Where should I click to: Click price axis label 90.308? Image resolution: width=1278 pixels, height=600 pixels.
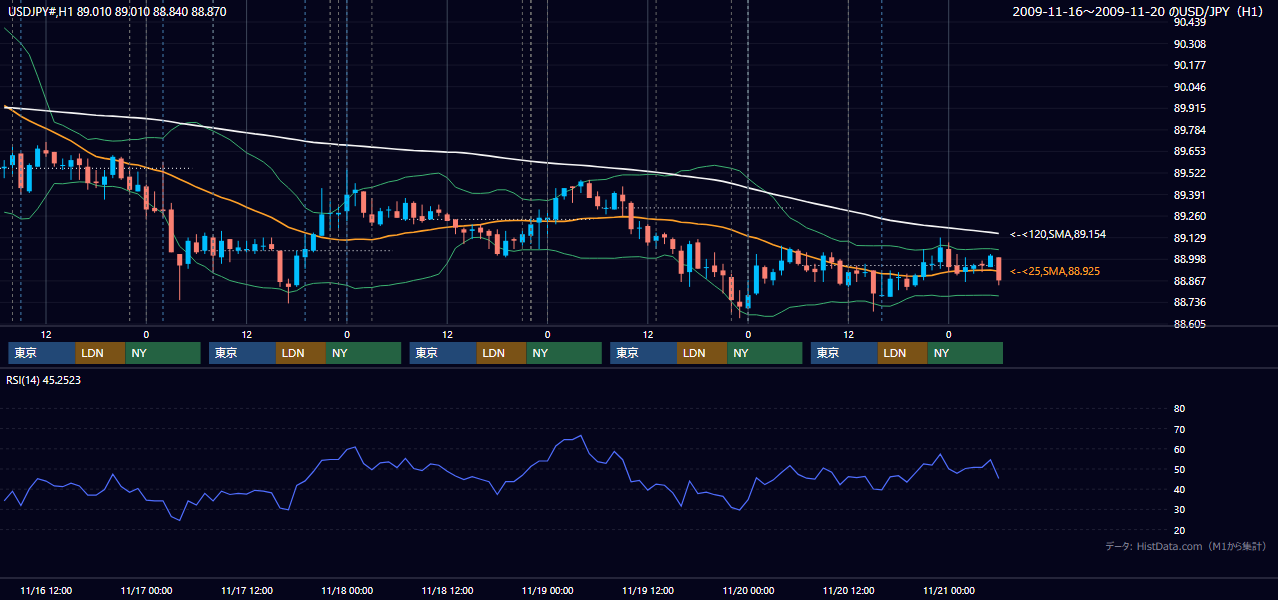pos(1190,44)
